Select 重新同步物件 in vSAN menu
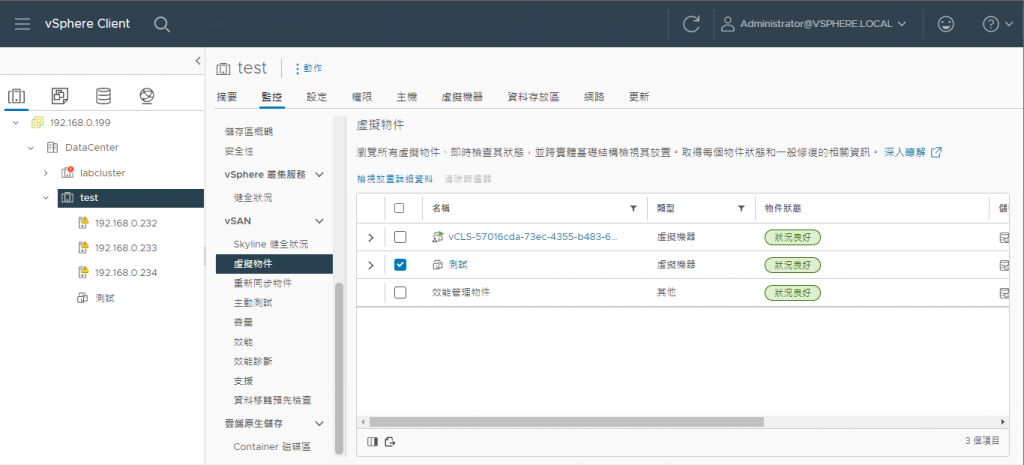The image size is (1024, 465). pyautogui.click(x=263, y=283)
